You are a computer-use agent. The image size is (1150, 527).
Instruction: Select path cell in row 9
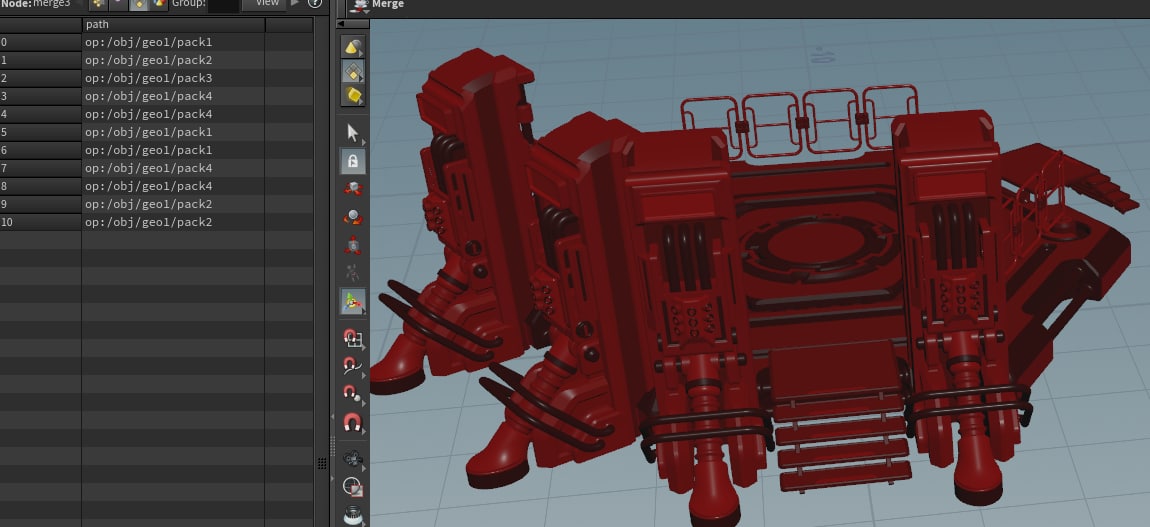(x=173, y=204)
